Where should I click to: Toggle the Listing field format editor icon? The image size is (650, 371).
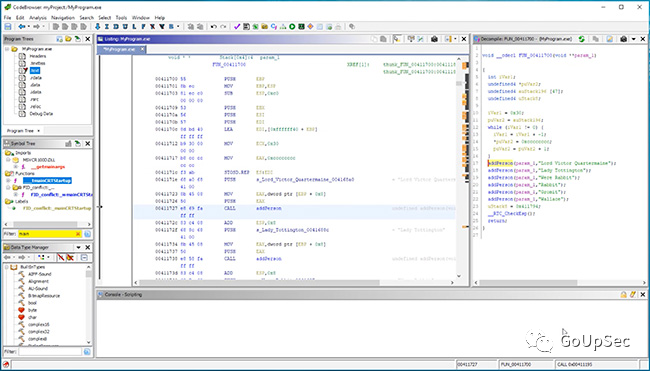coord(411,39)
